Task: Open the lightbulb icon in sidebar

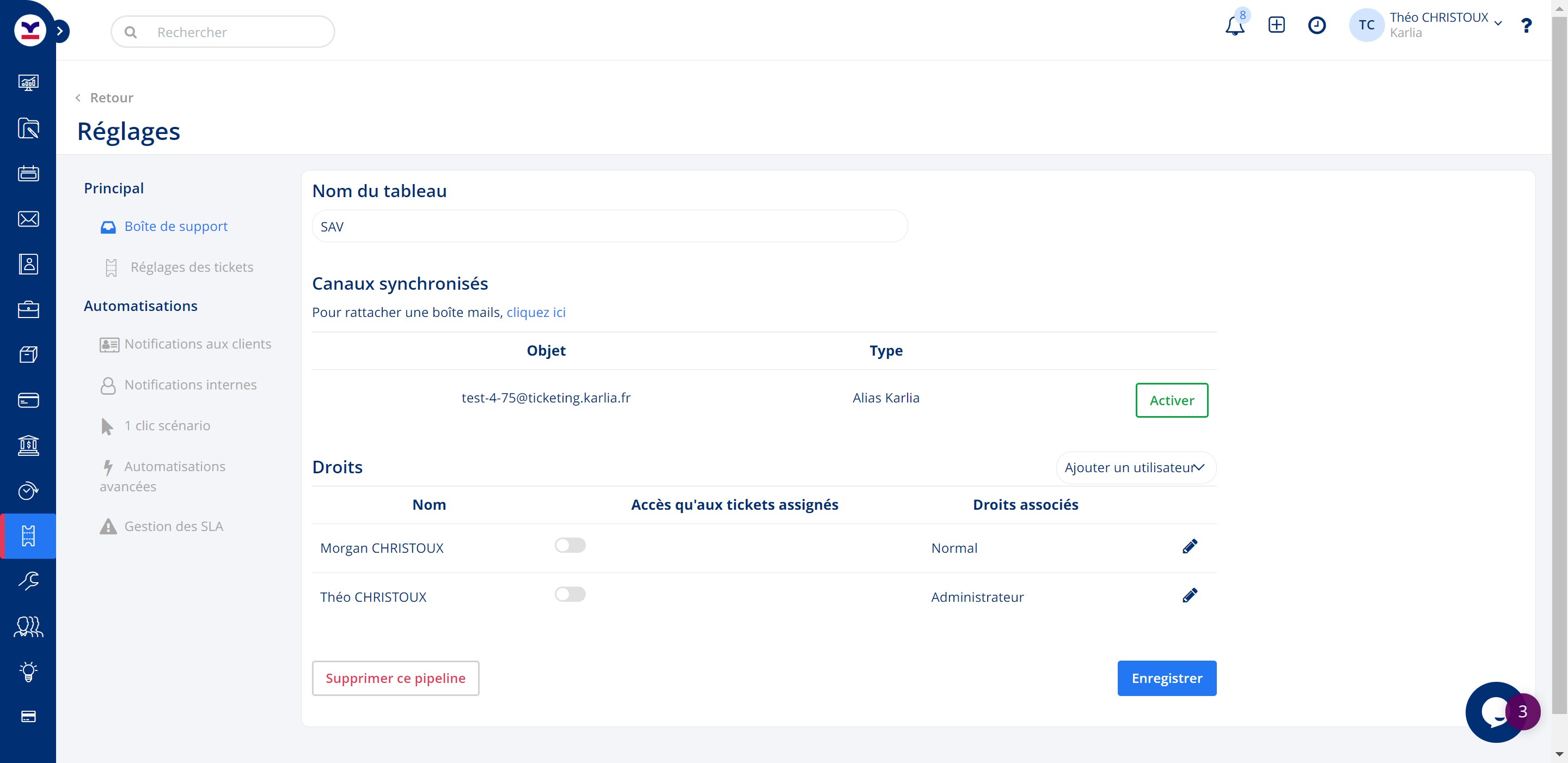Action: click(28, 671)
